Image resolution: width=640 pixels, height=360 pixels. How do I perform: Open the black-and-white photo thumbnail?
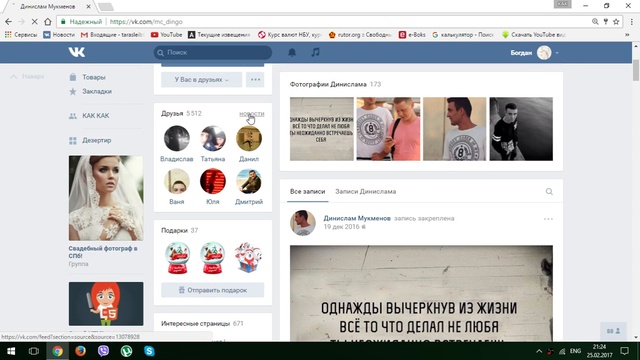521,129
